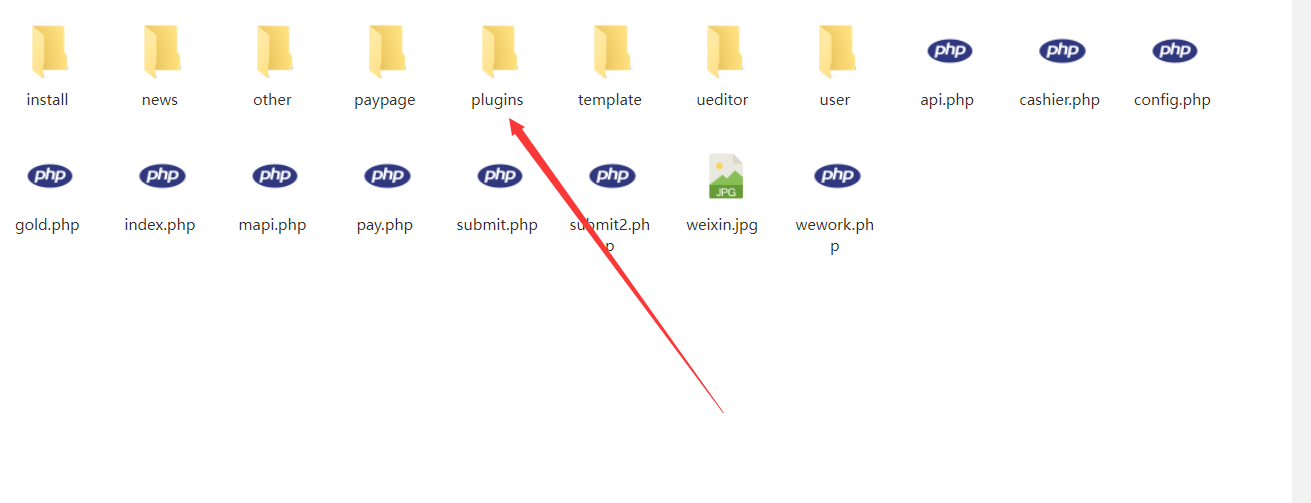
Task: Select the install folder icon
Action: coord(48,52)
